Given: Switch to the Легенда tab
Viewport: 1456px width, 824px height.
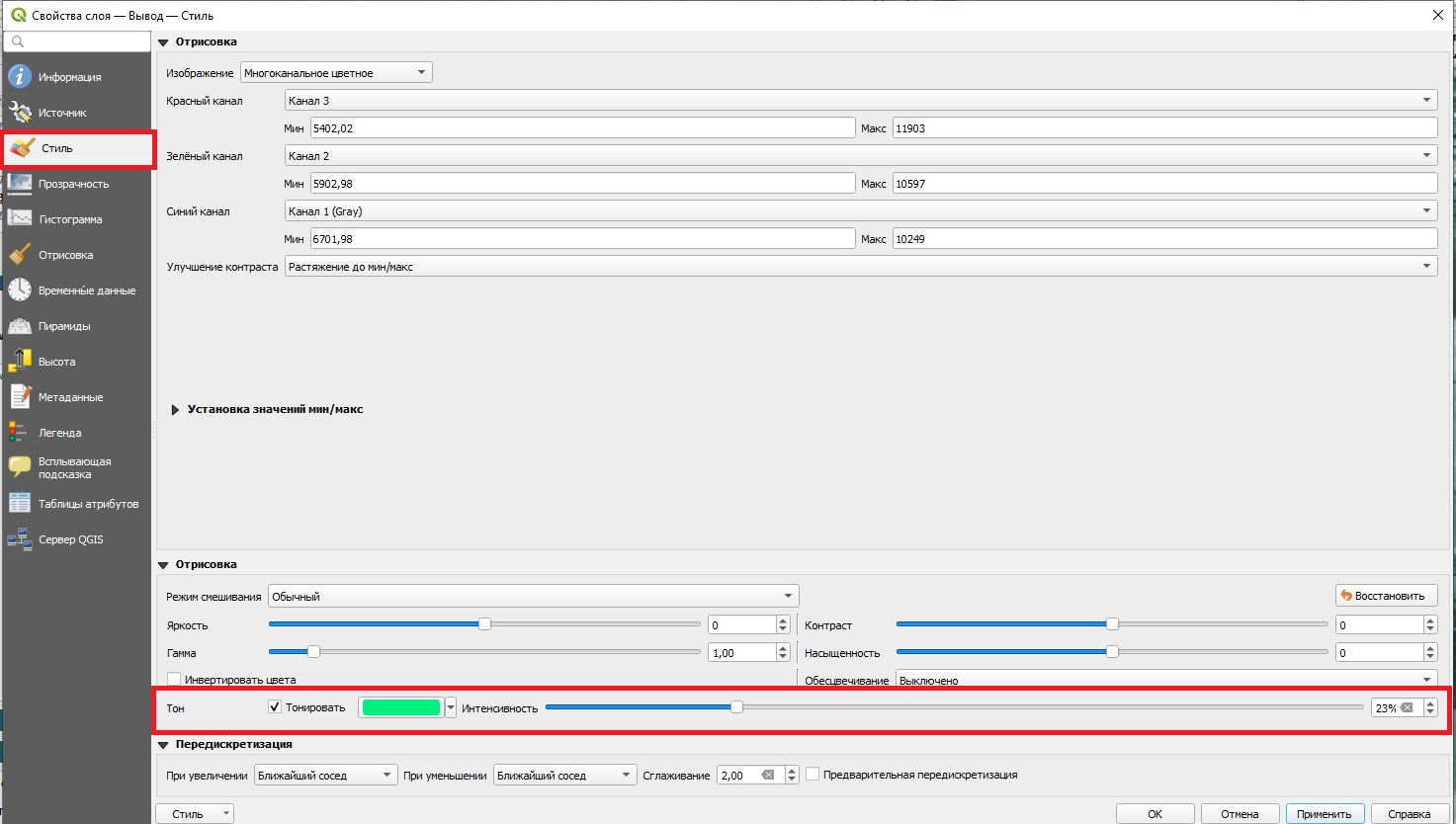Looking at the screenshot, I should pyautogui.click(x=59, y=433).
